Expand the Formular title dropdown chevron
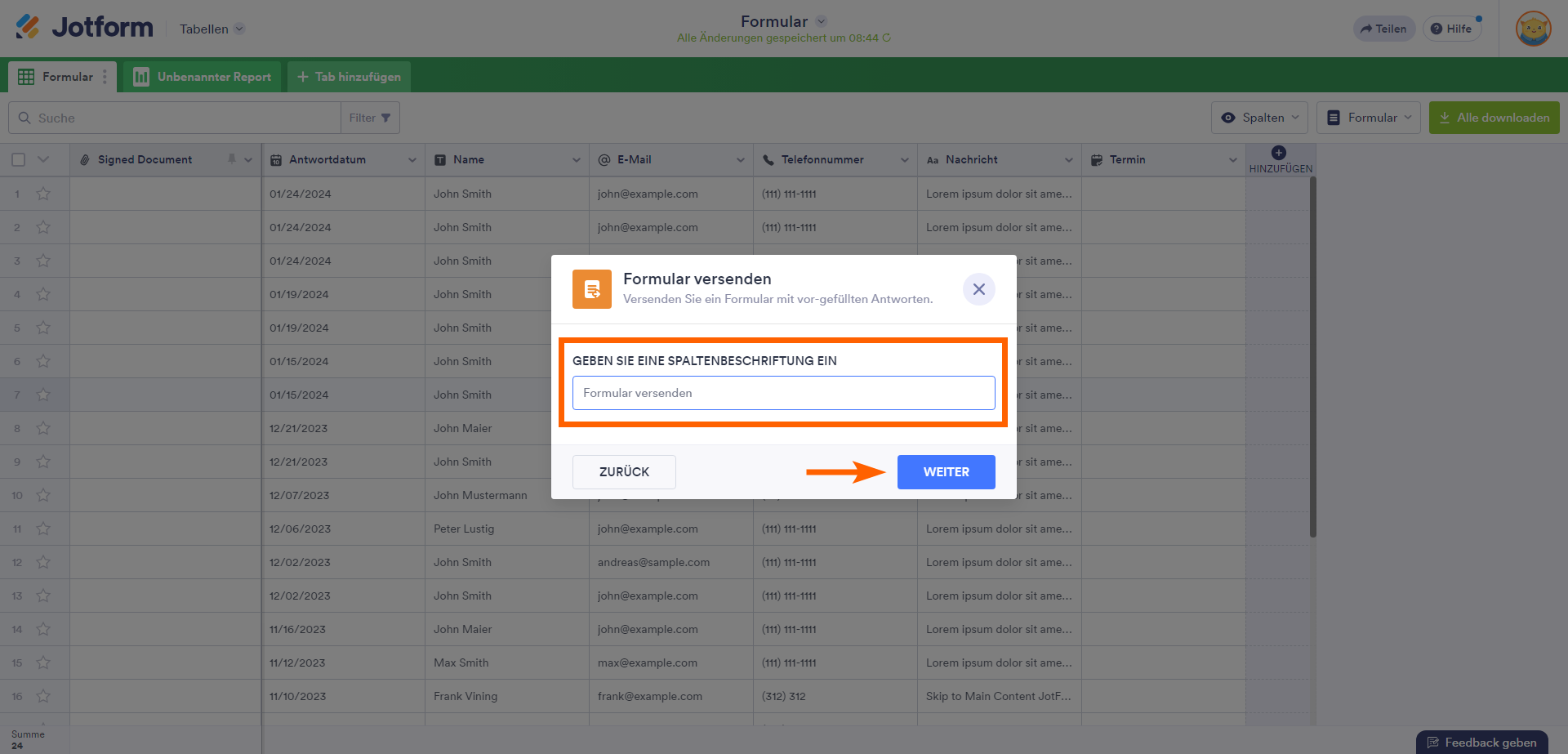1568x754 pixels. pyautogui.click(x=822, y=21)
